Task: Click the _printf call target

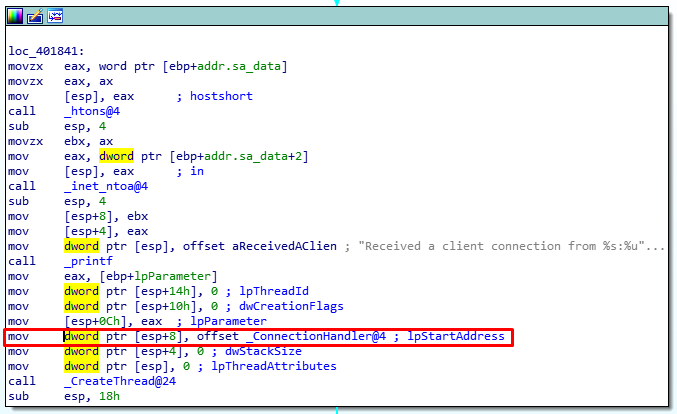Action: 90,260
